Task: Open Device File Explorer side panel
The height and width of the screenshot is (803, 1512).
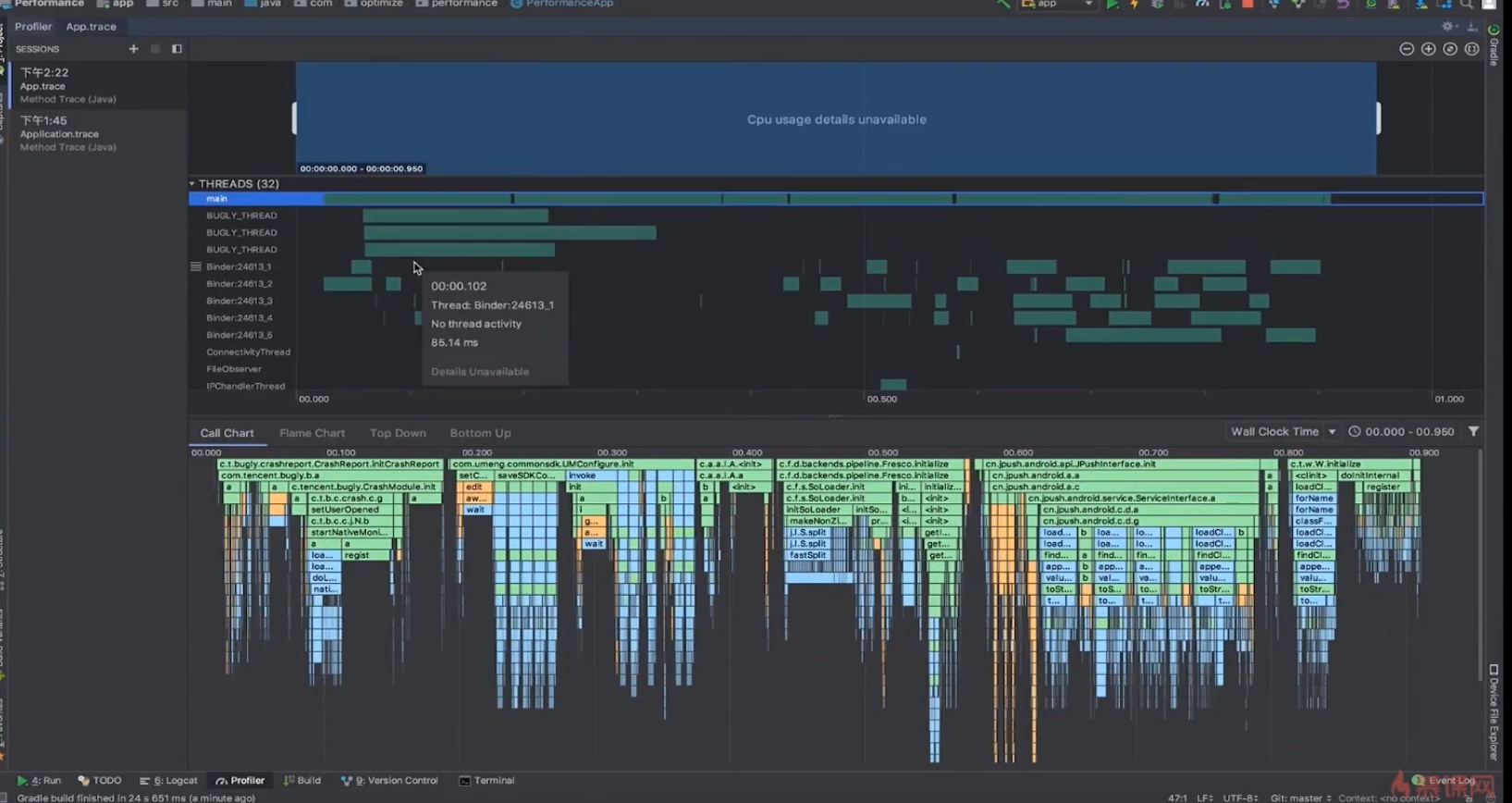Action: (1494, 712)
